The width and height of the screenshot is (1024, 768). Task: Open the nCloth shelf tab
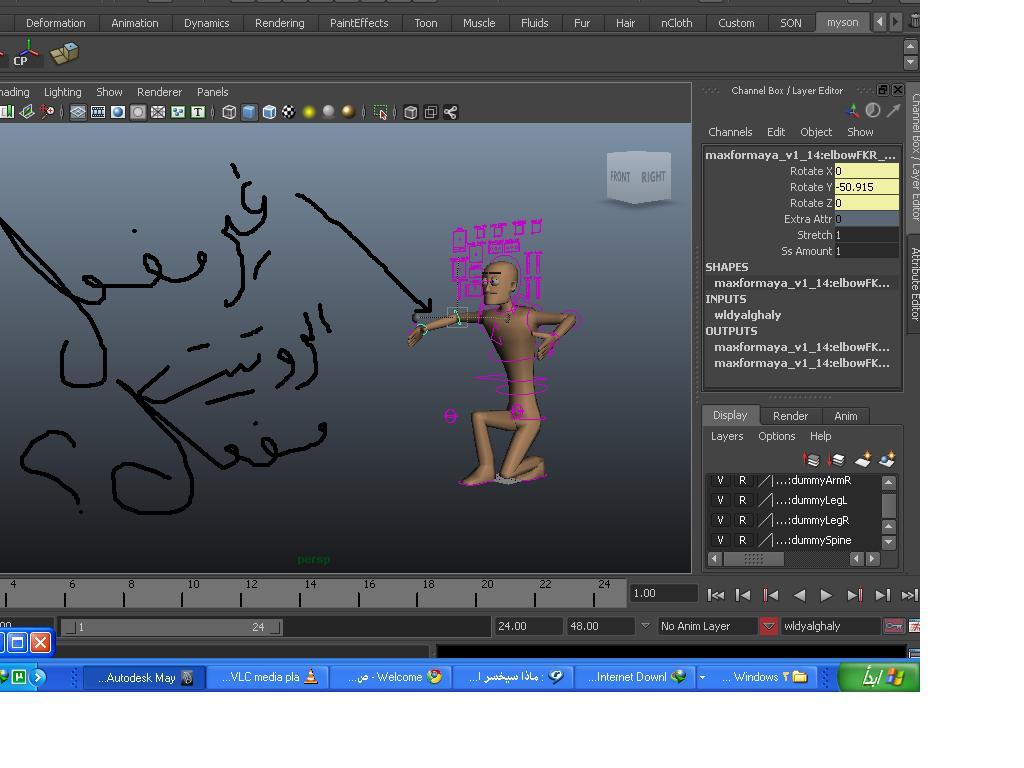click(x=677, y=23)
